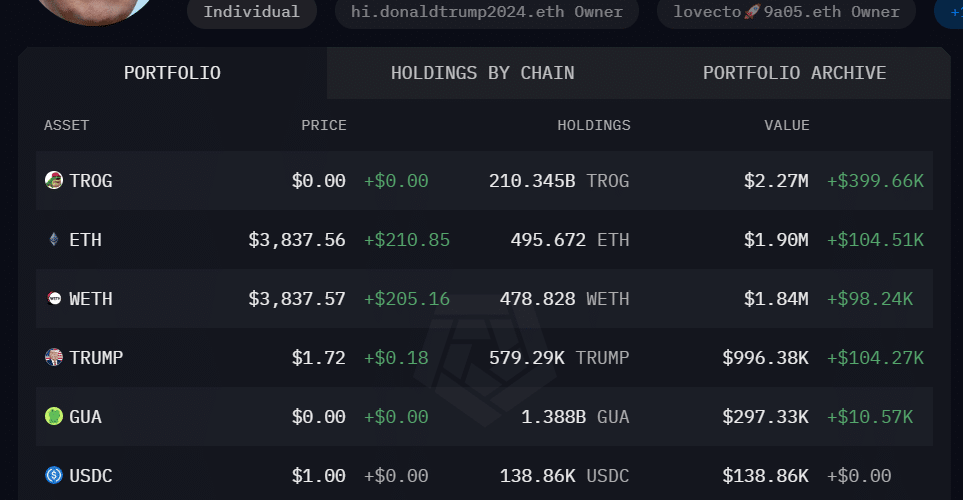Click the lovecto 9a05.eth Owner tag
963x500 pixels.
[786, 12]
